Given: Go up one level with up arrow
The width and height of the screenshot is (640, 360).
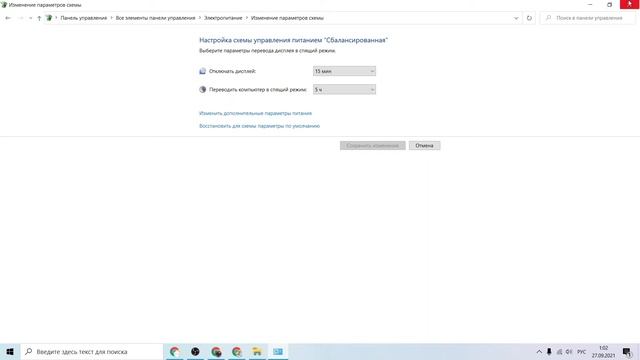Looking at the screenshot, I should 39,18.
